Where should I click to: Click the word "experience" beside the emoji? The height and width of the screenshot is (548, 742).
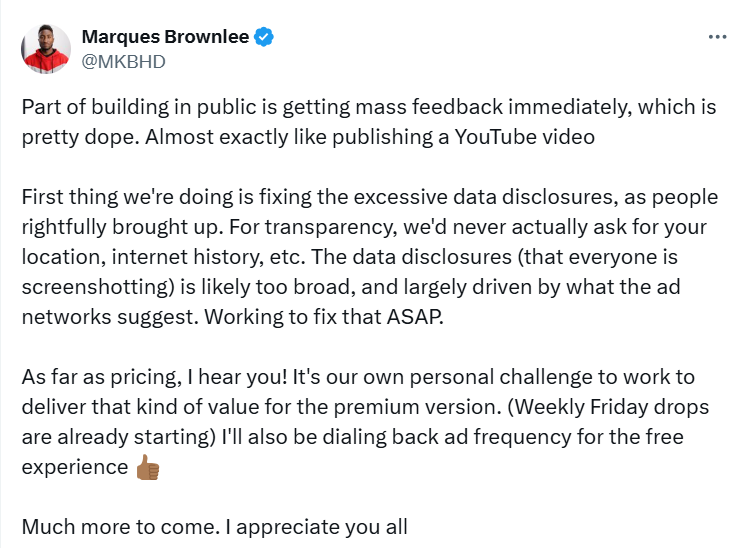[73, 468]
